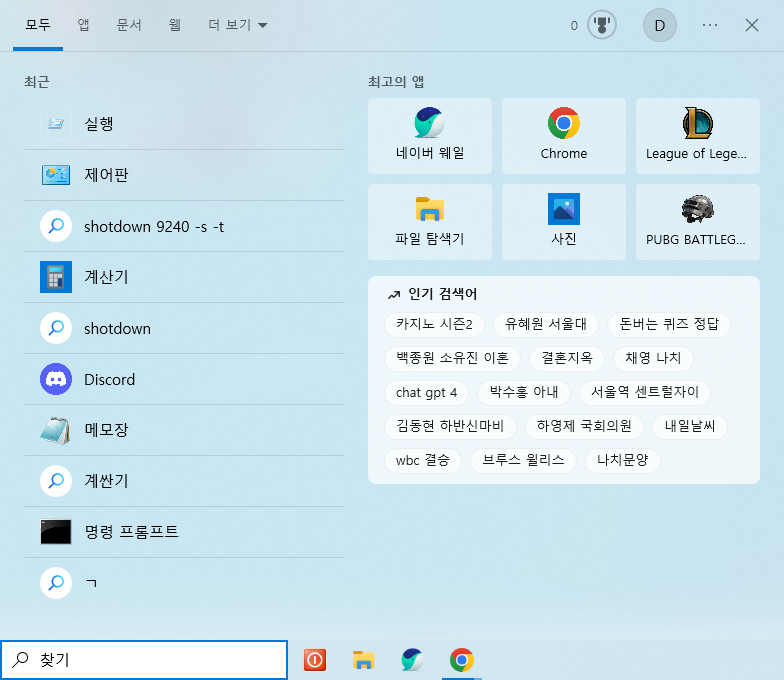Search trending term 나치문양
Screen dimensions: 784x680
point(622,460)
